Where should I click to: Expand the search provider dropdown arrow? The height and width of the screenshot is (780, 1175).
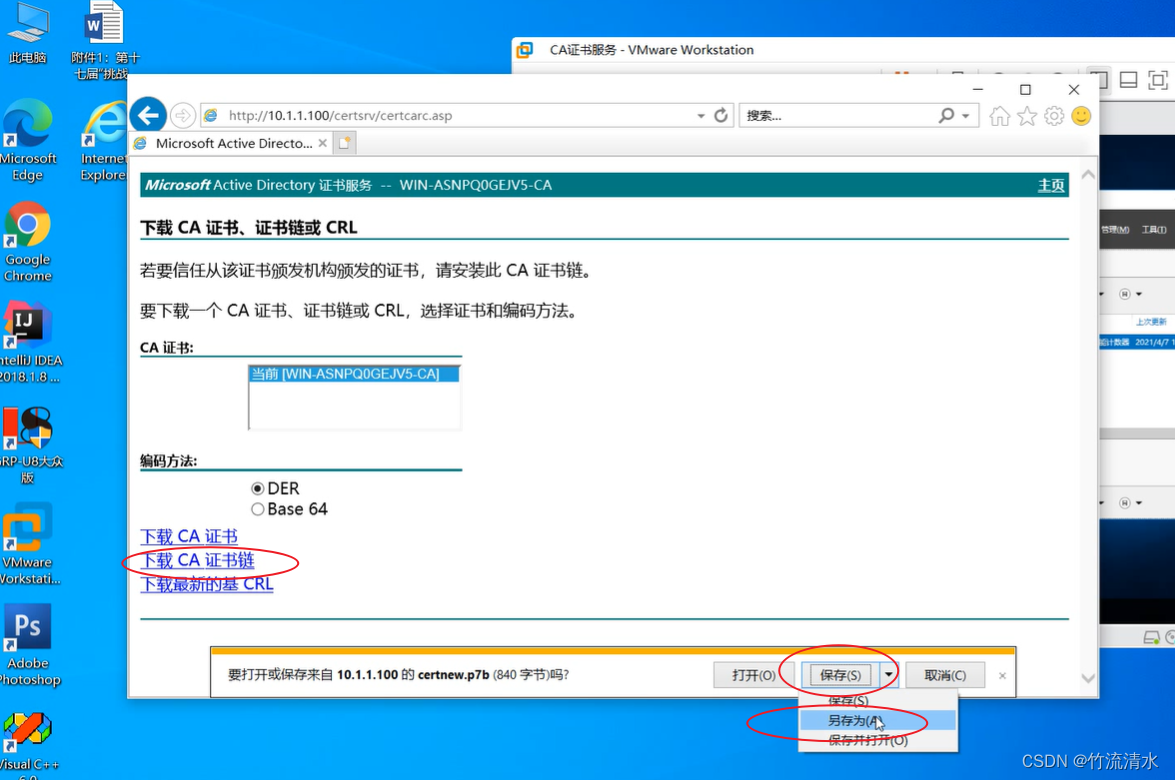pyautogui.click(x=966, y=116)
